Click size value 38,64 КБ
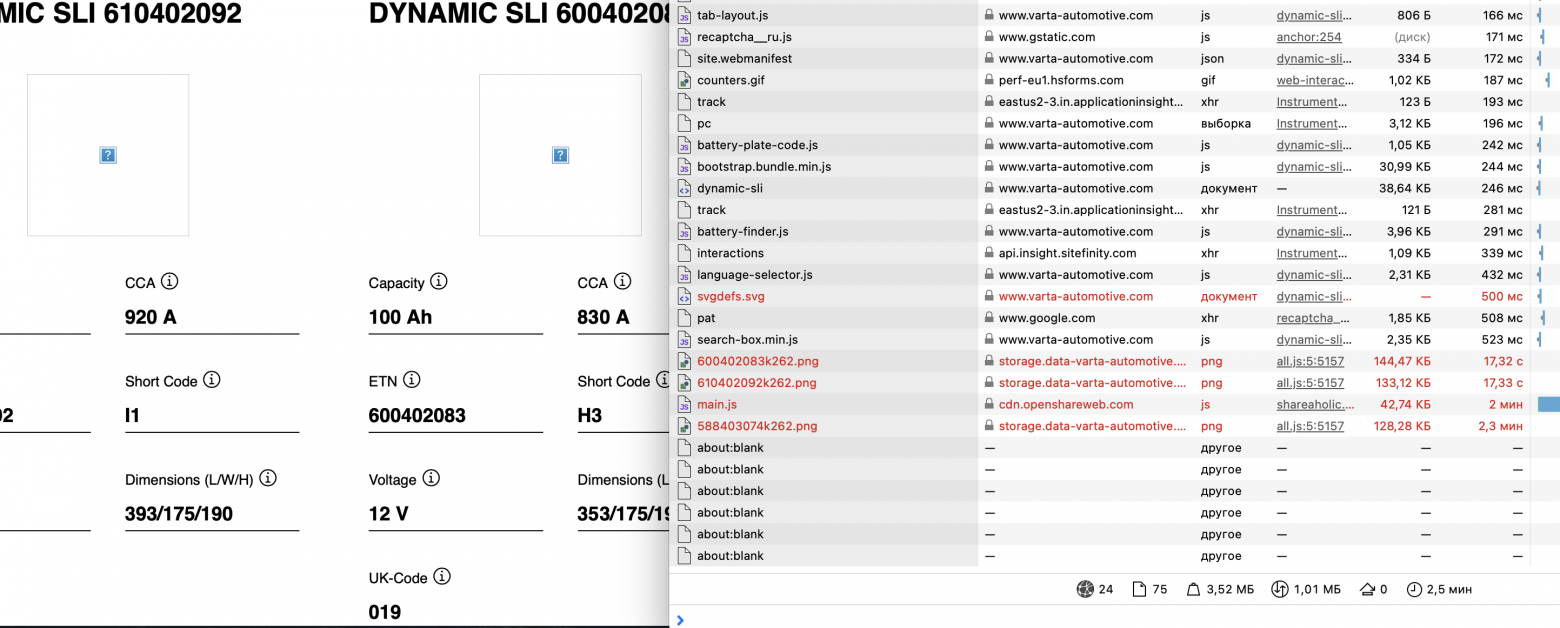Viewport: 1560px width, 628px height. 1405,188
